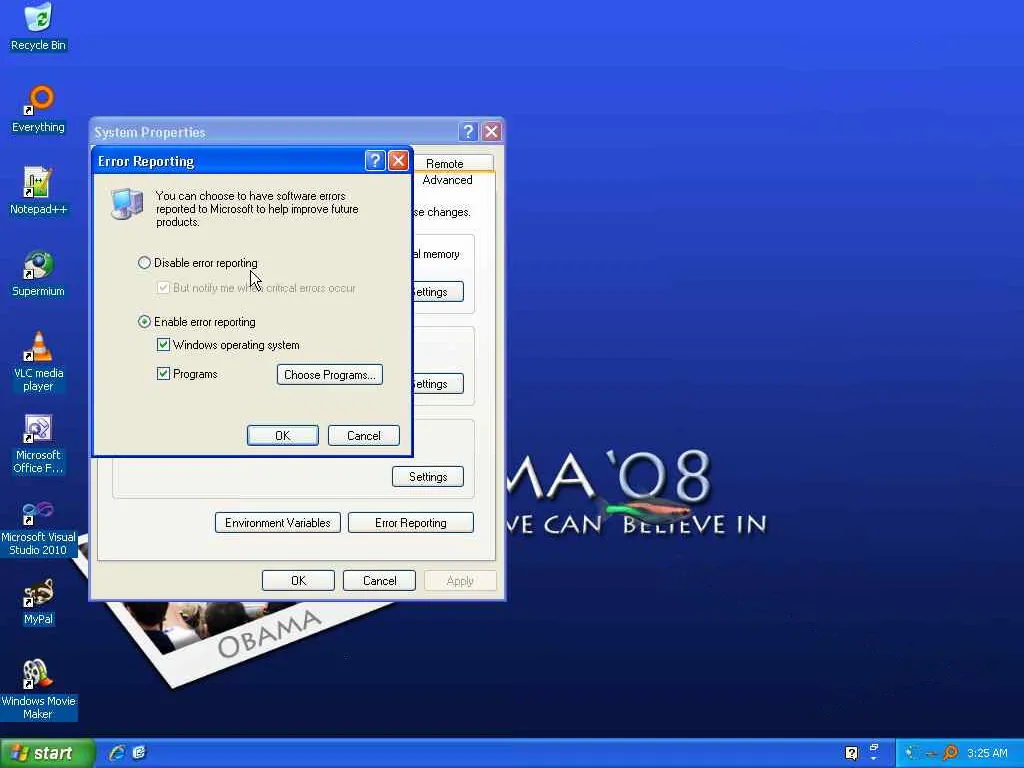Screen dimensions: 1024x768
Task: Select the MyPal desktop shortcut
Action: tap(38, 602)
